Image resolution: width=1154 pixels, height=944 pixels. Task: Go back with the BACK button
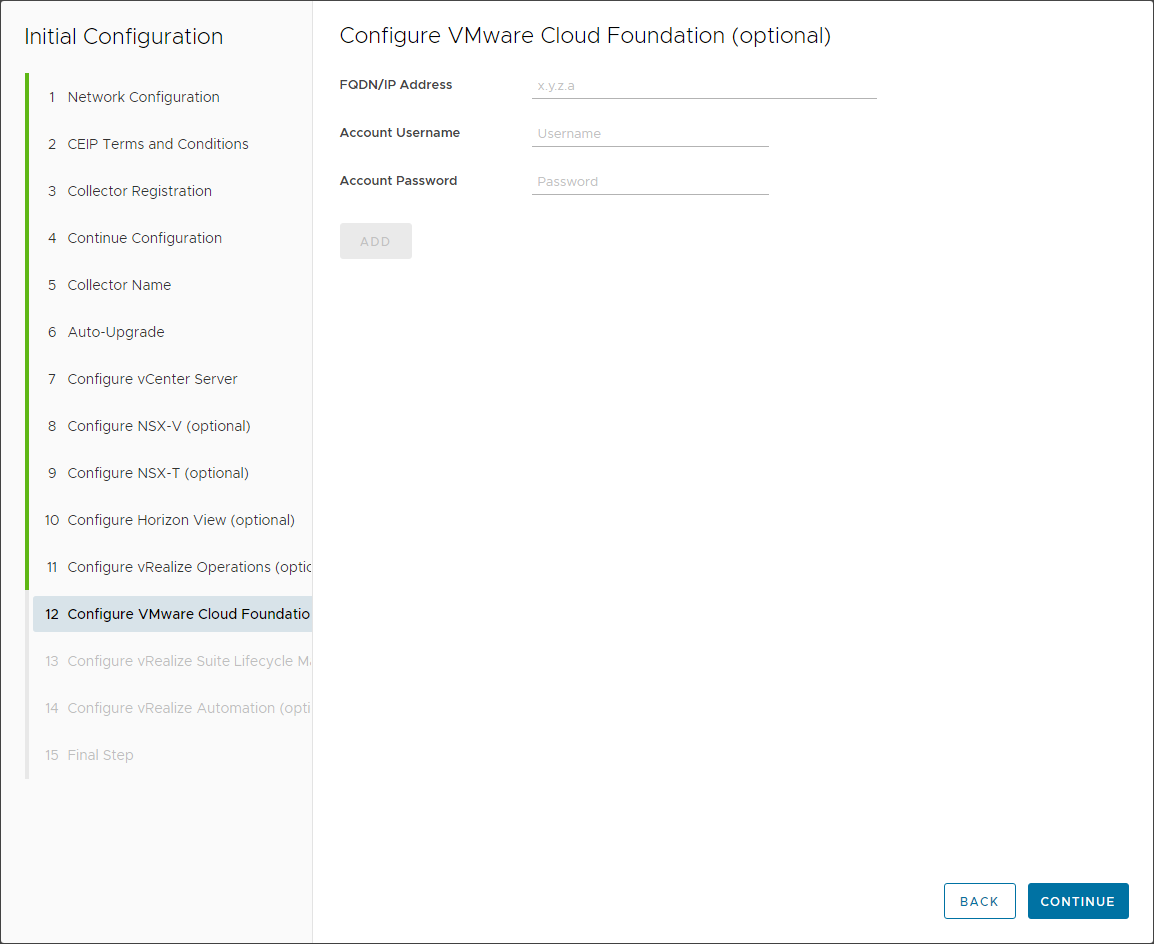(980, 901)
